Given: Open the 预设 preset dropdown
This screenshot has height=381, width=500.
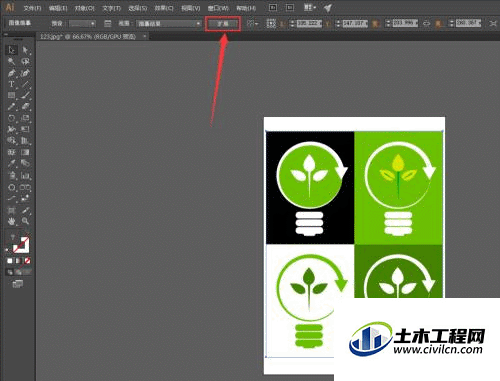Looking at the screenshot, I should tap(82, 24).
